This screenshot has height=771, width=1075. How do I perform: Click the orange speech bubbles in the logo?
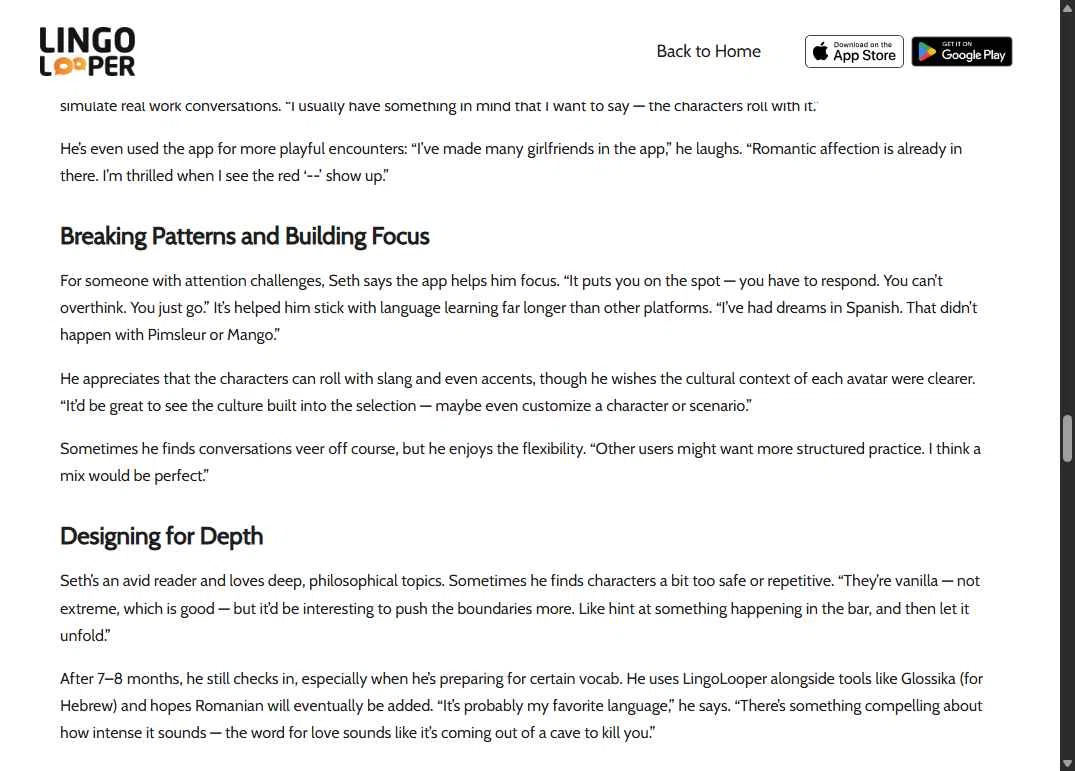click(x=65, y=66)
